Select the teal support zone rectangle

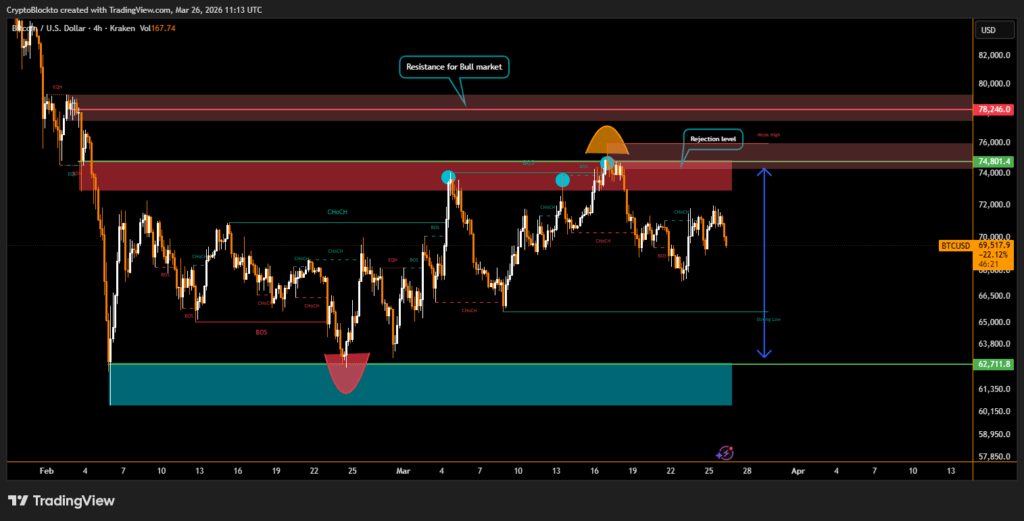click(x=420, y=385)
